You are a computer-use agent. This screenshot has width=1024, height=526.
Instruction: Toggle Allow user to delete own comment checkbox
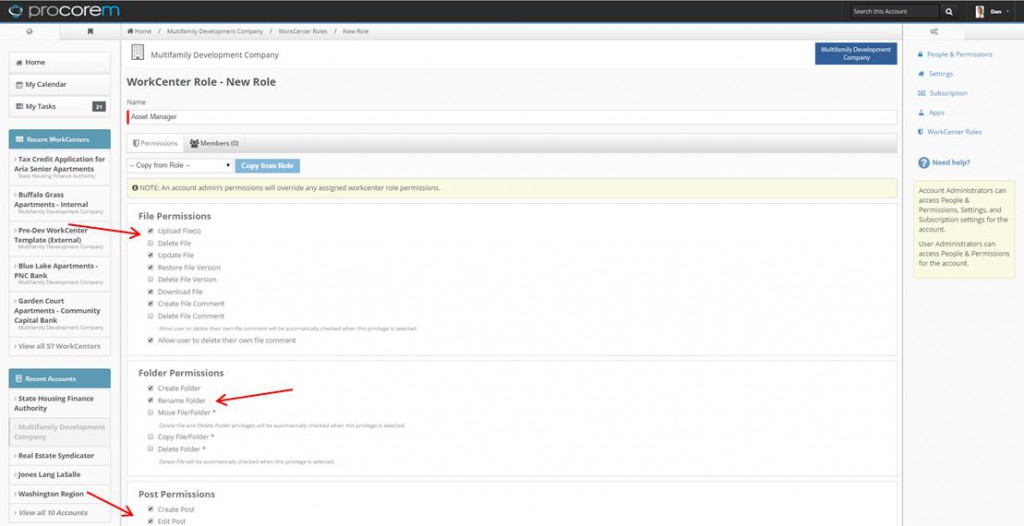point(151,340)
